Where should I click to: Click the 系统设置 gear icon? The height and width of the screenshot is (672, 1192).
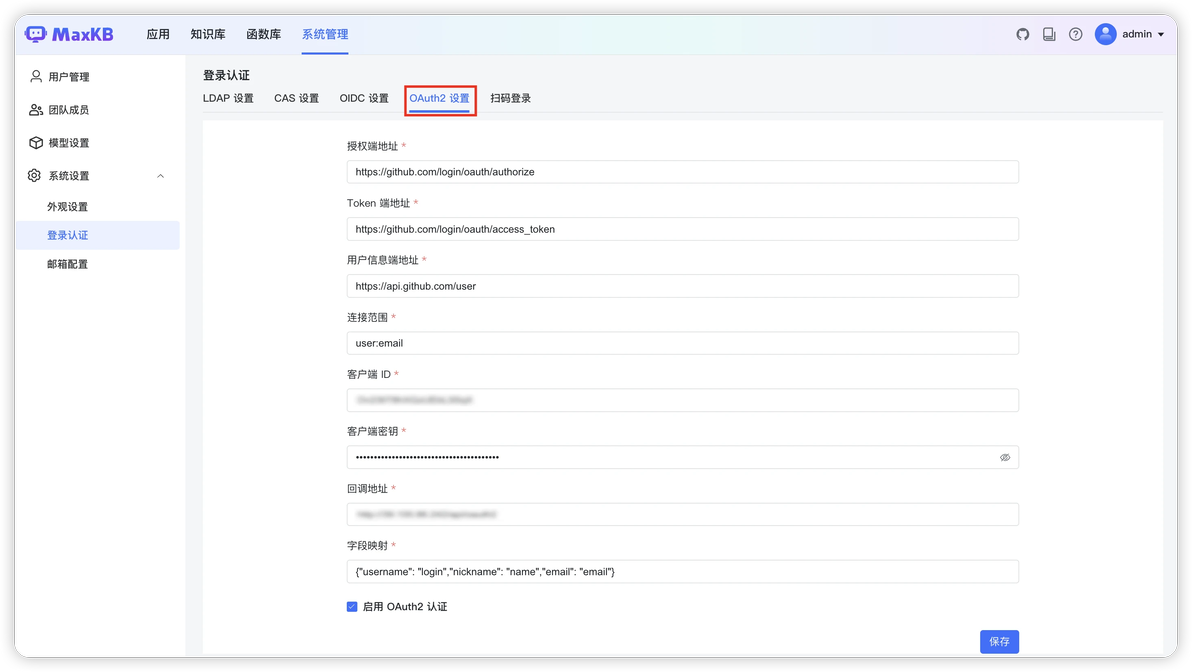[x=35, y=176]
